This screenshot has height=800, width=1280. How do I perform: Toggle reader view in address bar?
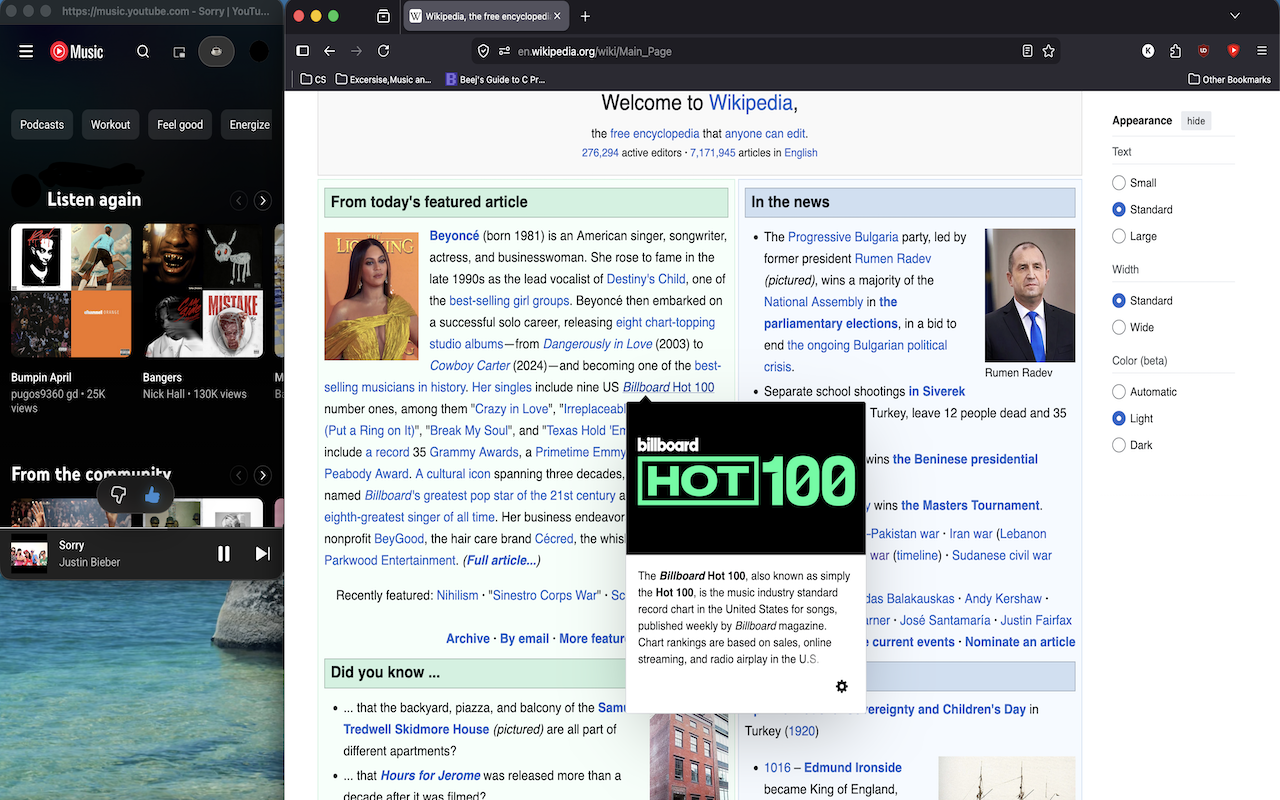tap(1027, 51)
